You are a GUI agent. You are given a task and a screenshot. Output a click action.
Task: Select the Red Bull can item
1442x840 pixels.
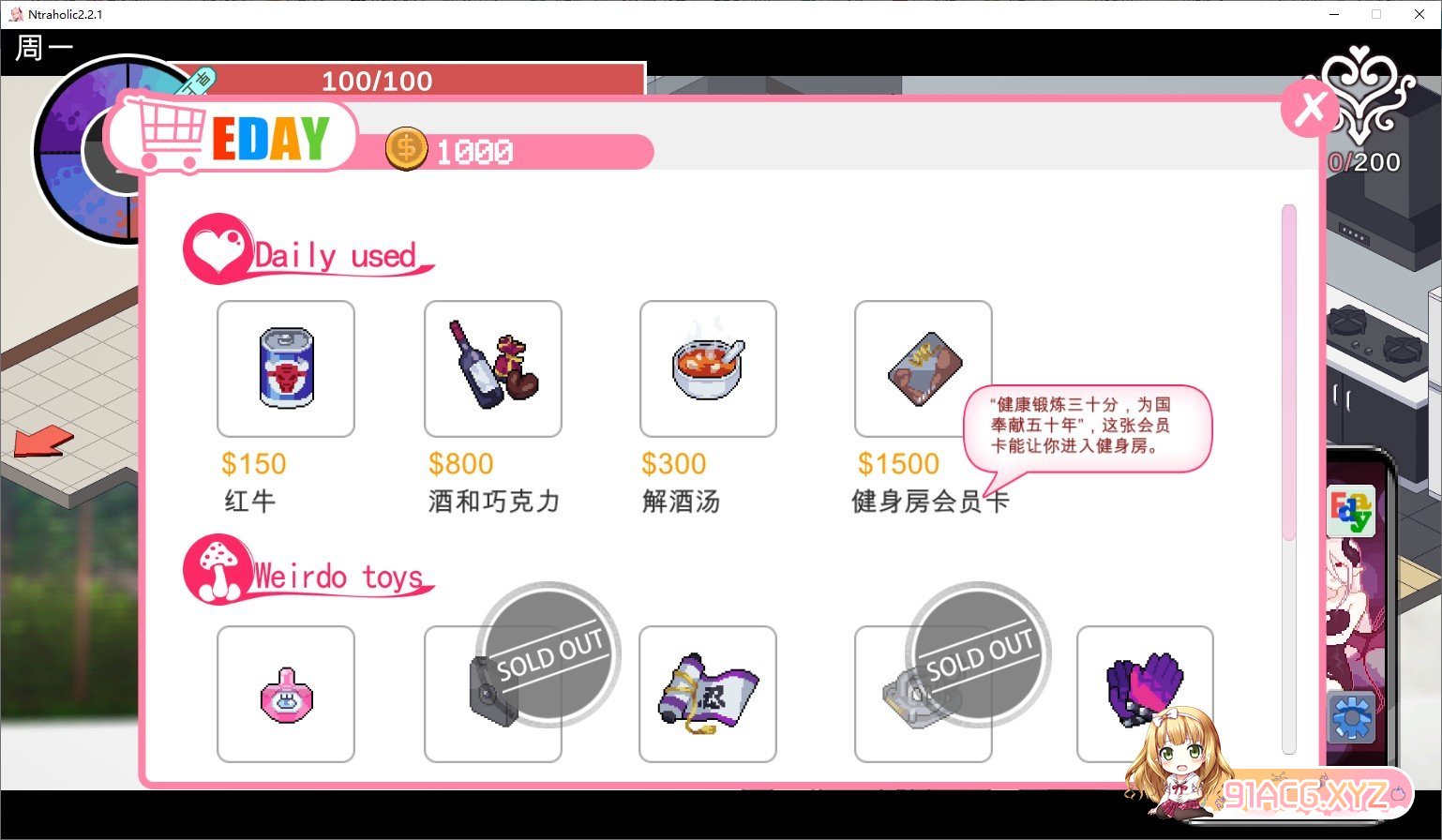coord(286,368)
